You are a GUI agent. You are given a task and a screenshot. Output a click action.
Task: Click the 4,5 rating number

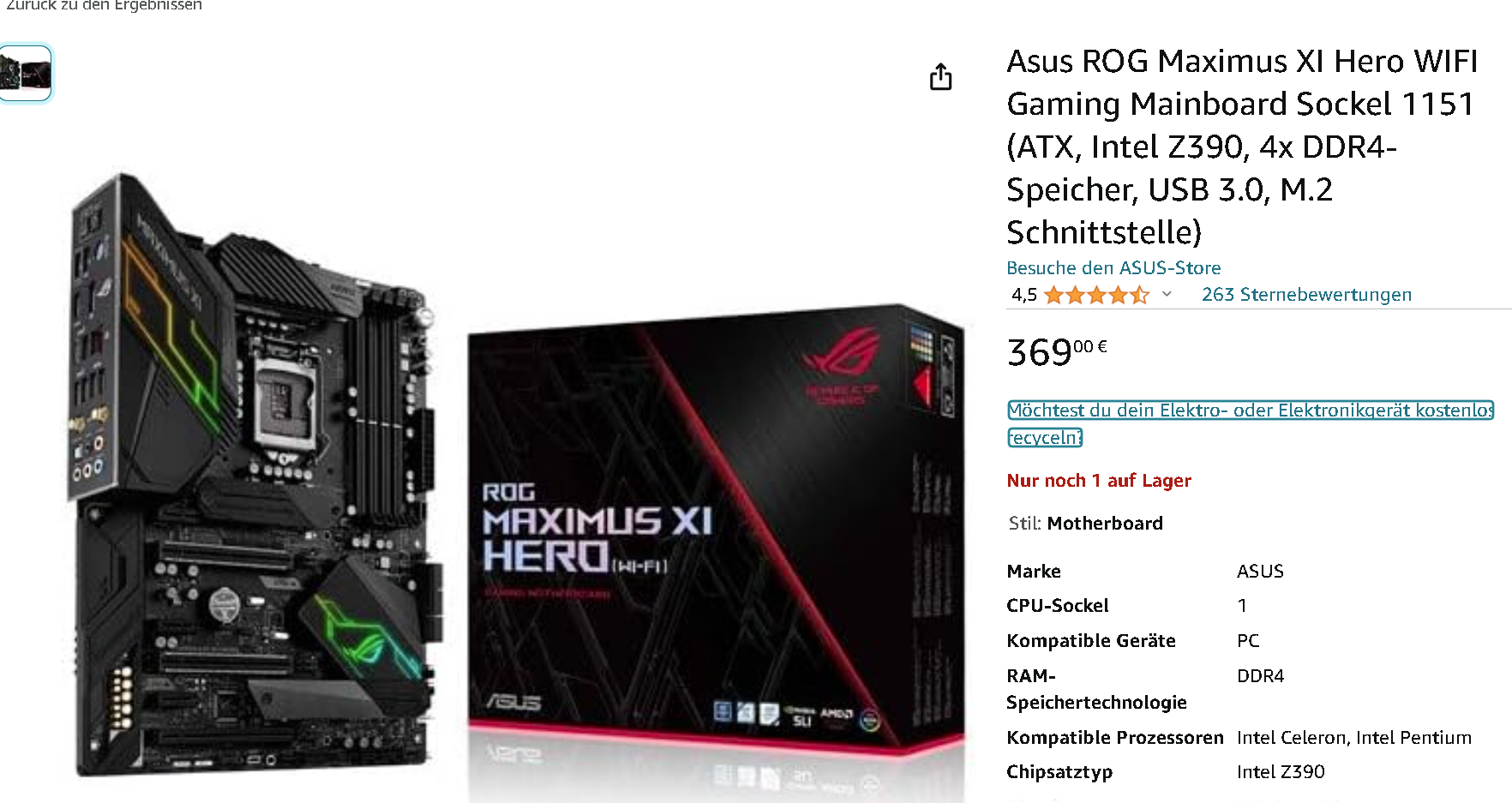[x=1023, y=295]
